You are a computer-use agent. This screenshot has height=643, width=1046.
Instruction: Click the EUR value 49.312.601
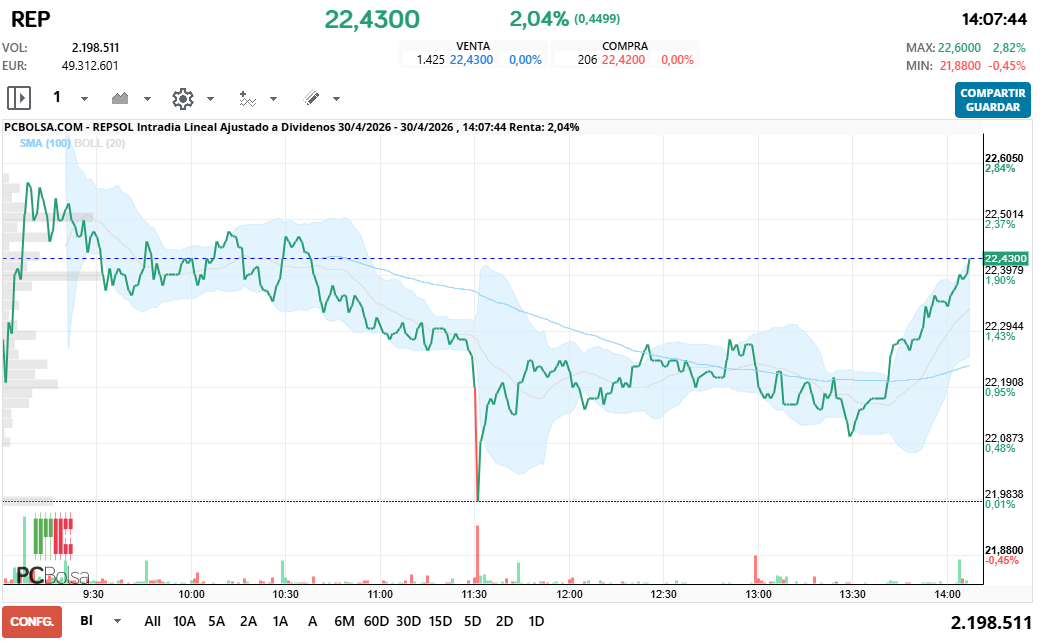click(x=90, y=66)
